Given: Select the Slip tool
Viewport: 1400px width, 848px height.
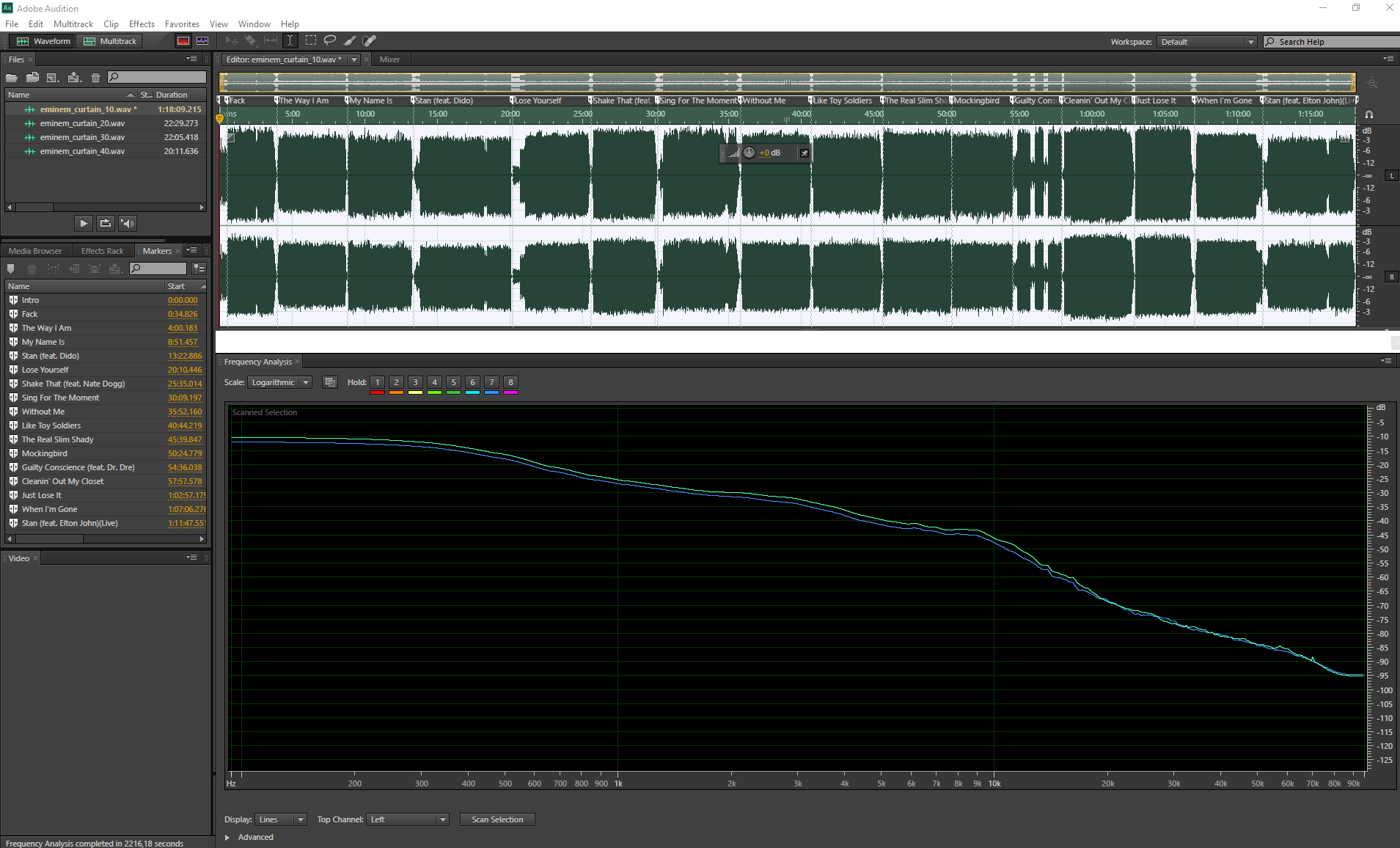Looking at the screenshot, I should coord(271,41).
